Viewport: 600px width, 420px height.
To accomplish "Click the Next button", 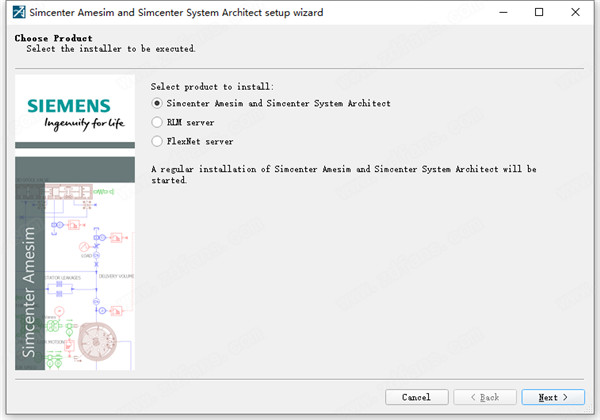I will tap(553, 397).
